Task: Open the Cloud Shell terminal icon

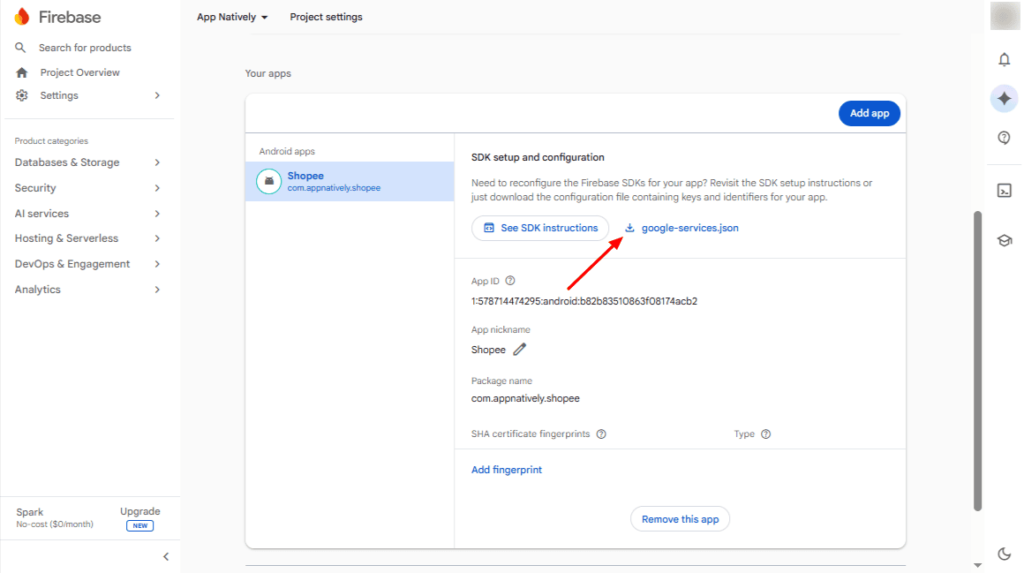Action: [x=1004, y=190]
